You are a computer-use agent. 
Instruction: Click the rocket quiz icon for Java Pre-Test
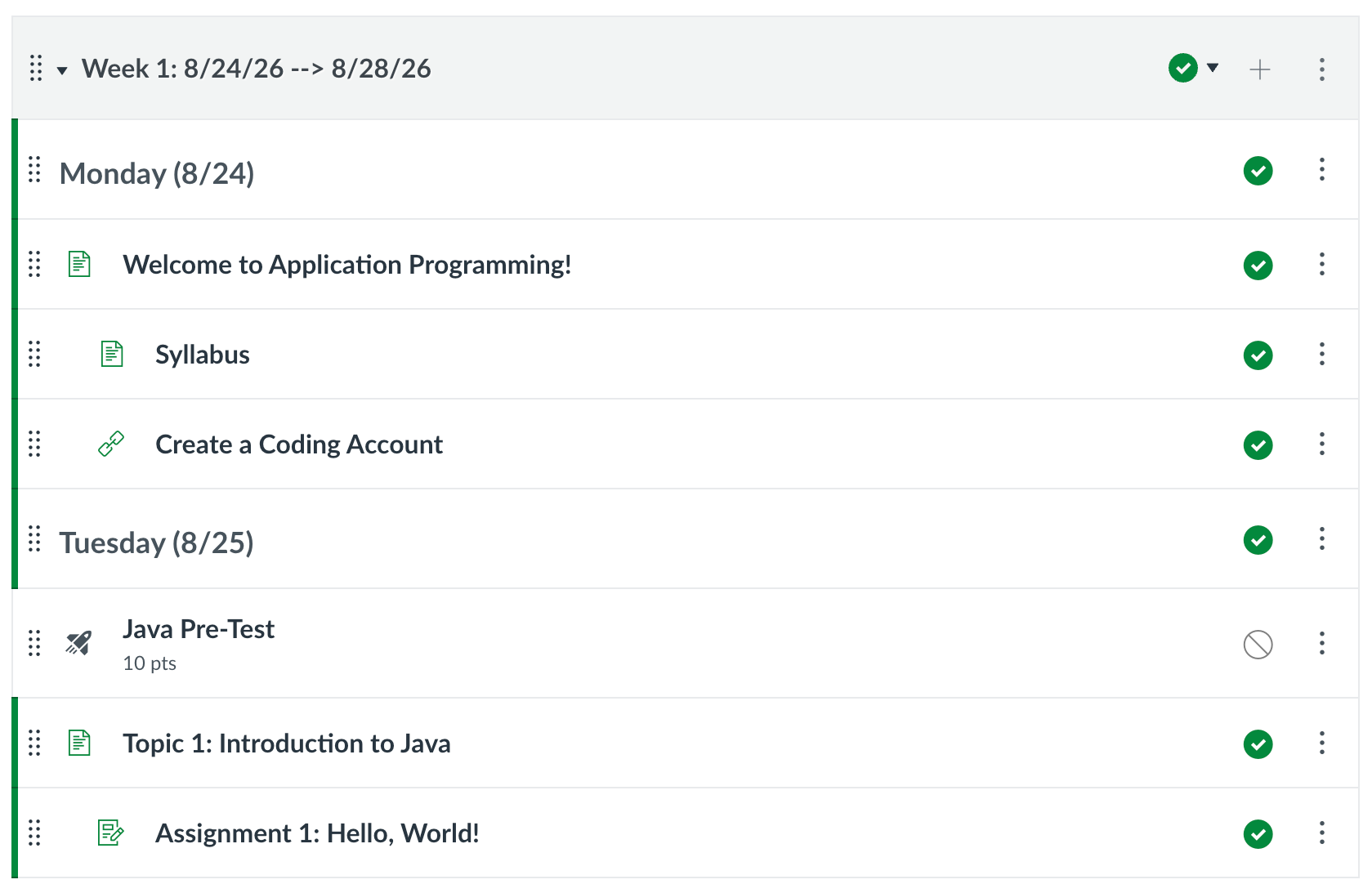pos(78,643)
